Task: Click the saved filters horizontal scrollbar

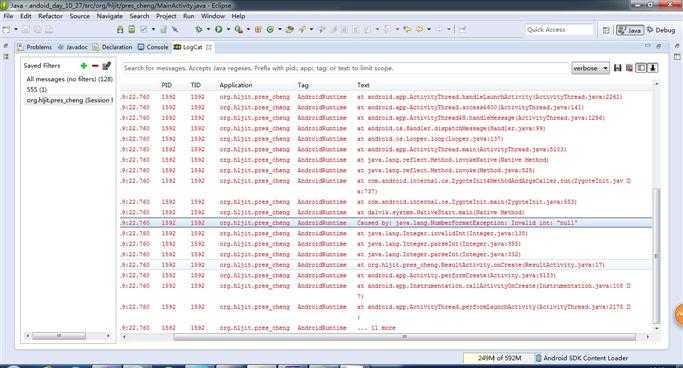Action: [x=59, y=336]
